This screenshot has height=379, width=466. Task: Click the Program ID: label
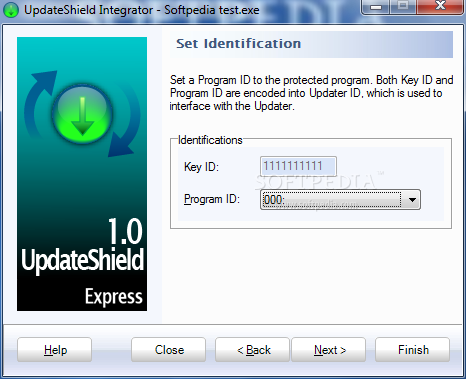point(212,199)
